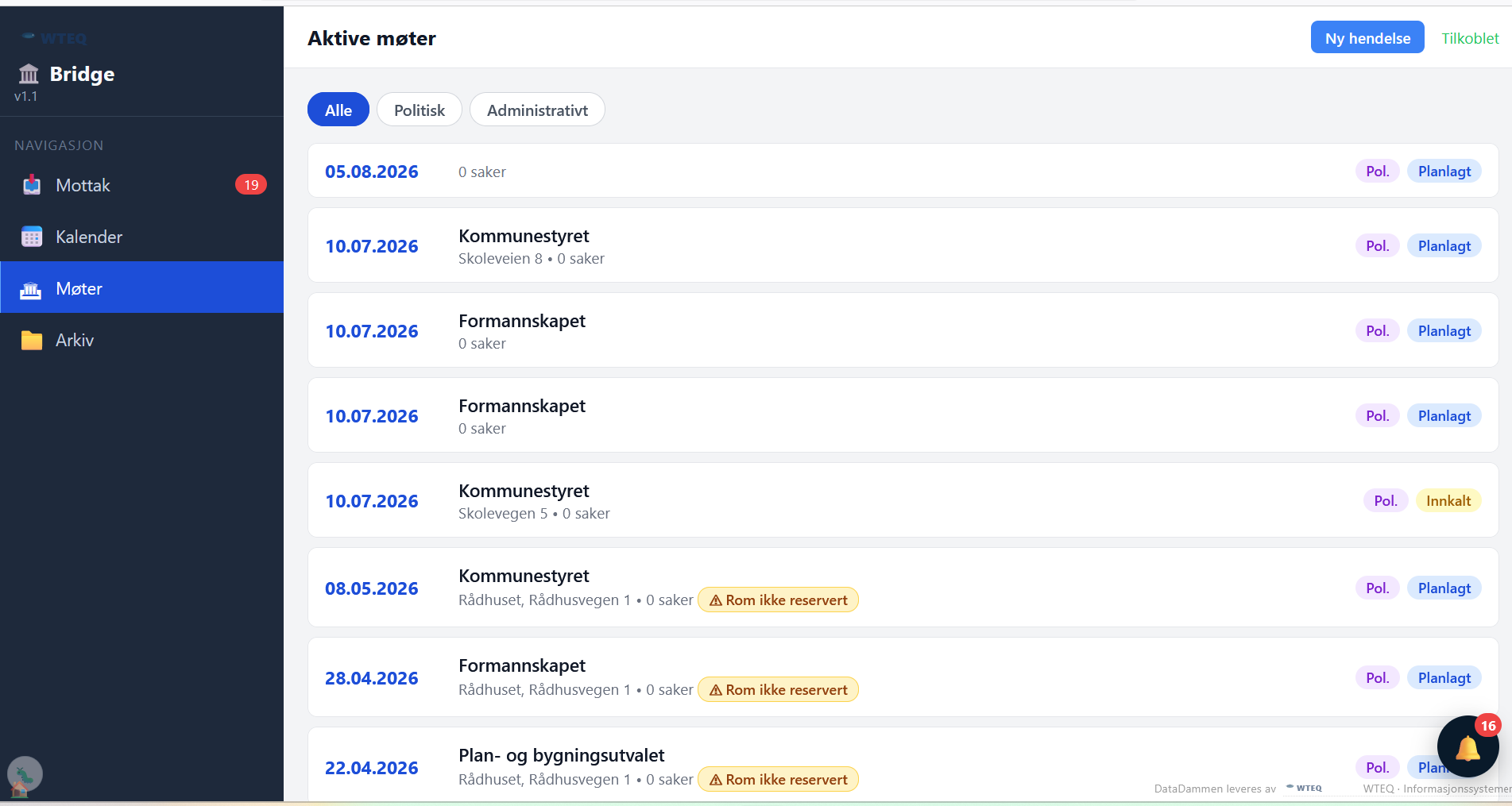Click the 28.04.2026 Formannskapet date
The image size is (1512, 806).
371,678
